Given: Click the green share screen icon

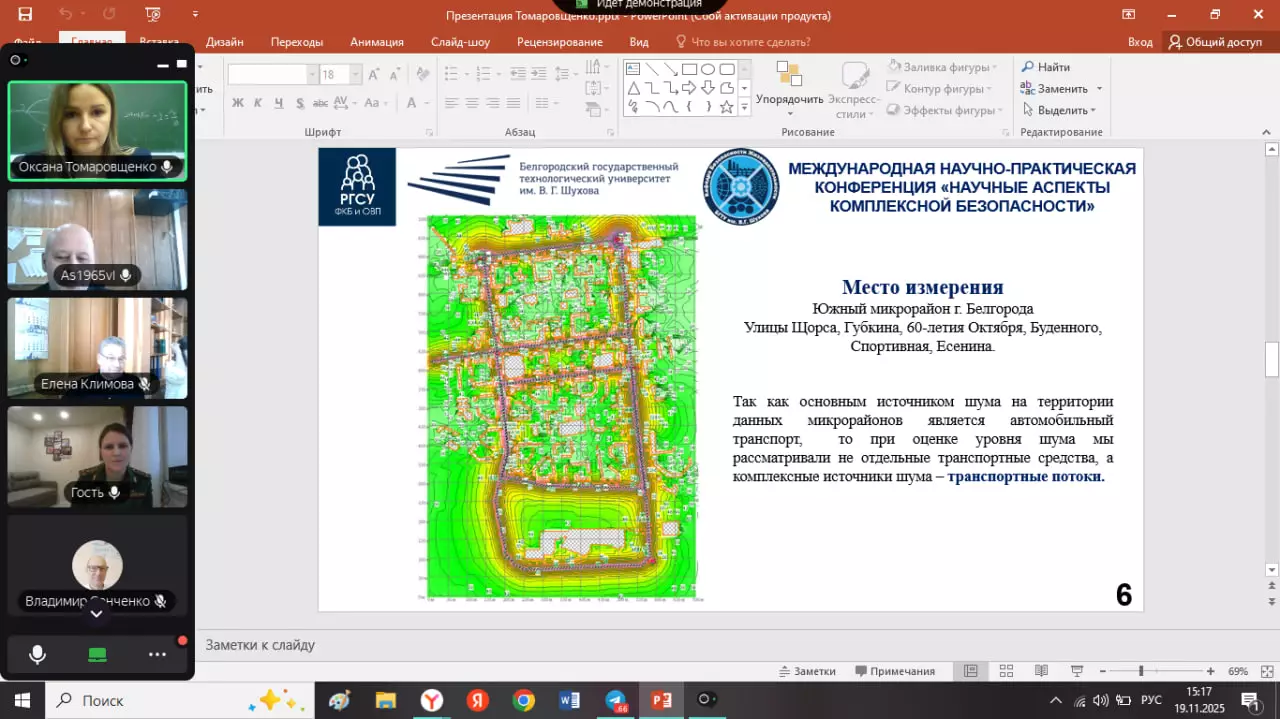Looking at the screenshot, I should [x=97, y=655].
